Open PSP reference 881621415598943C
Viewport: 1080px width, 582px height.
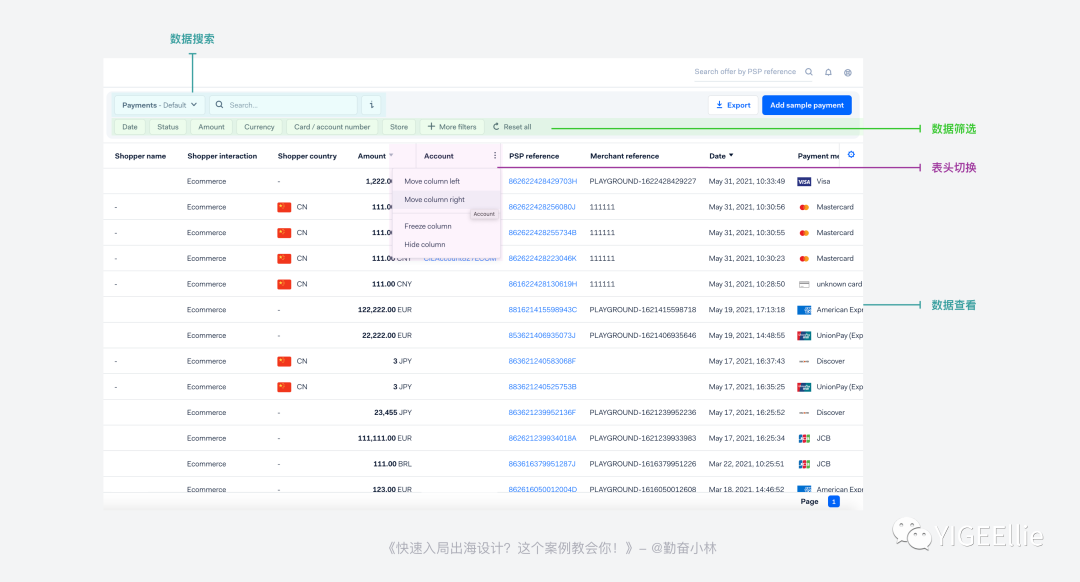click(543, 310)
